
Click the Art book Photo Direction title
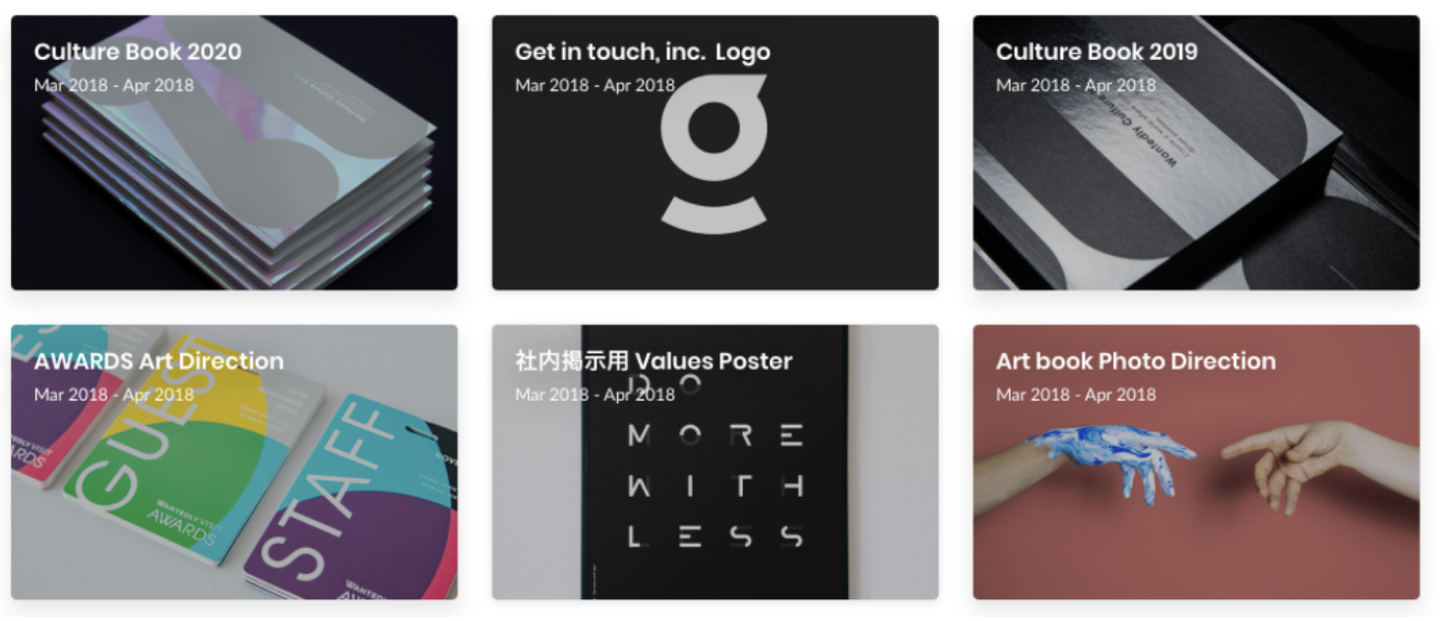point(1136,361)
